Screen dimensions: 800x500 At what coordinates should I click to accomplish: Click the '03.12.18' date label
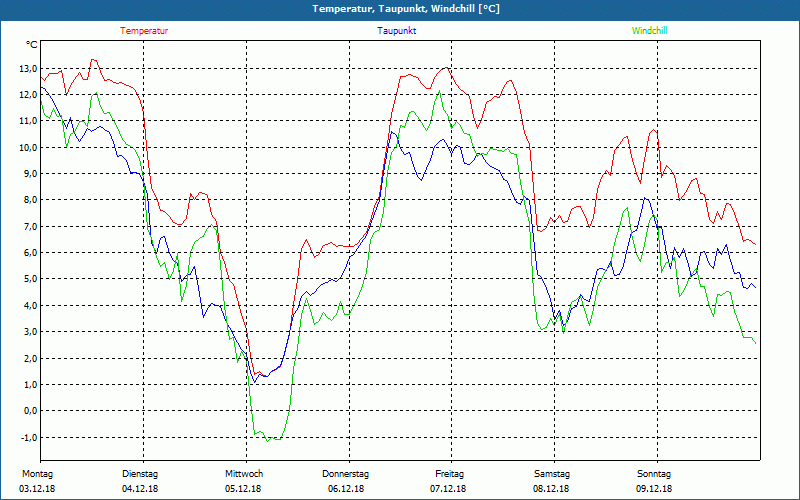tap(37, 489)
